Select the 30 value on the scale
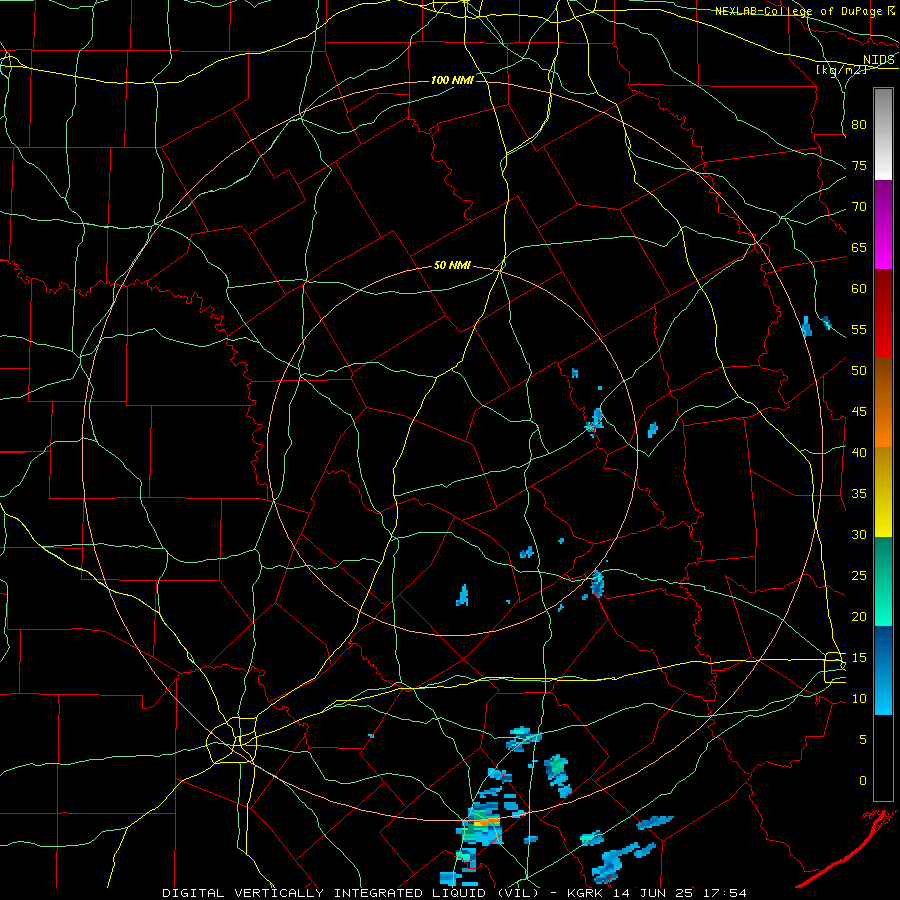Viewport: 900px width, 900px height. (x=859, y=534)
